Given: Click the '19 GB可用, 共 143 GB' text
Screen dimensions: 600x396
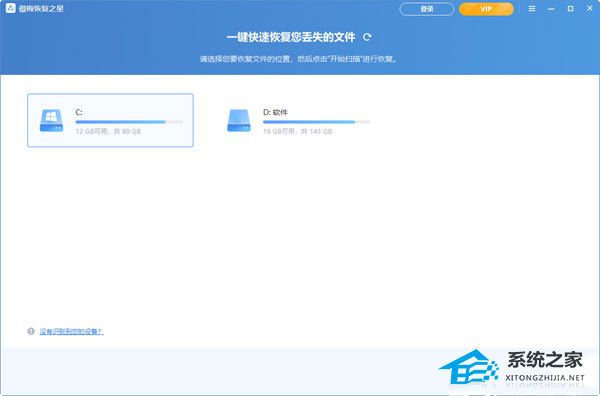Looking at the screenshot, I should point(297,131).
